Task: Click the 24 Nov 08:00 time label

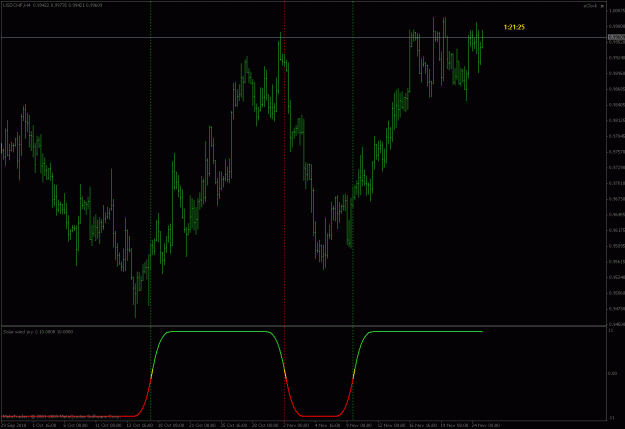Action: click(x=485, y=425)
